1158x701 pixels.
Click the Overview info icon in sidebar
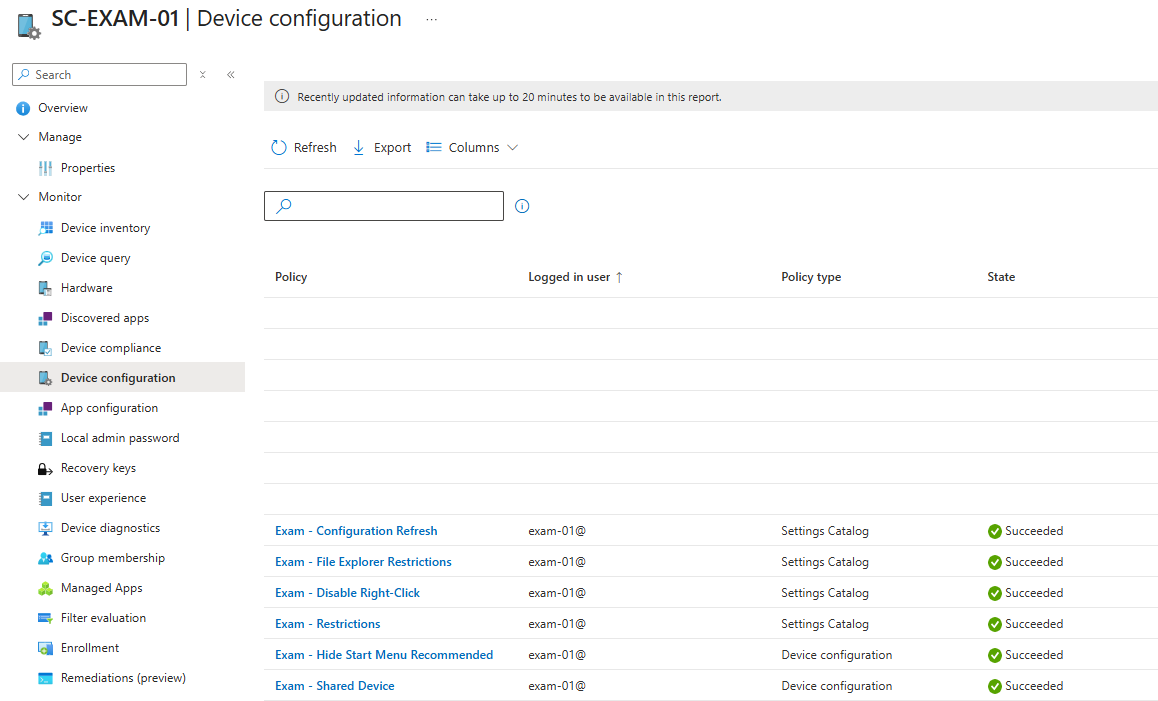pyautogui.click(x=23, y=108)
